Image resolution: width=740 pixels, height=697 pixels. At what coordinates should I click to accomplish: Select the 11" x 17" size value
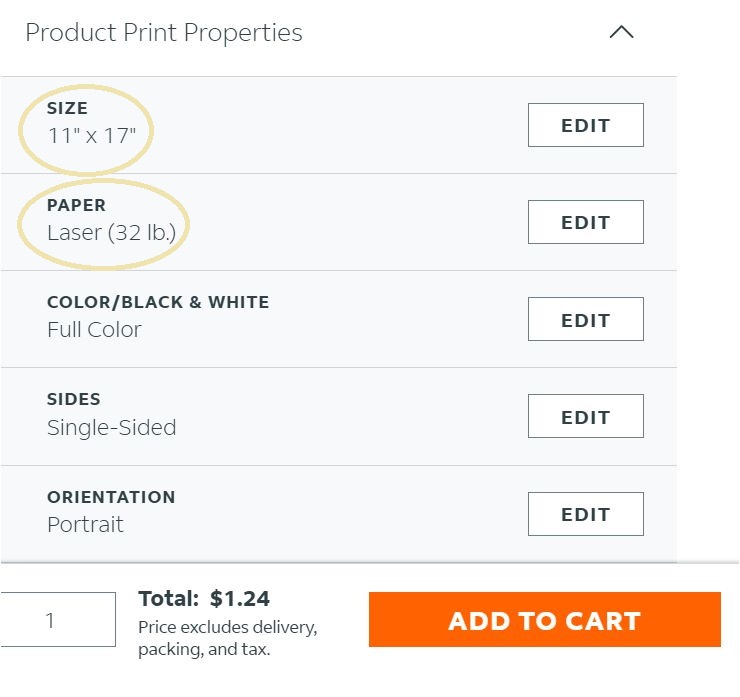91,136
